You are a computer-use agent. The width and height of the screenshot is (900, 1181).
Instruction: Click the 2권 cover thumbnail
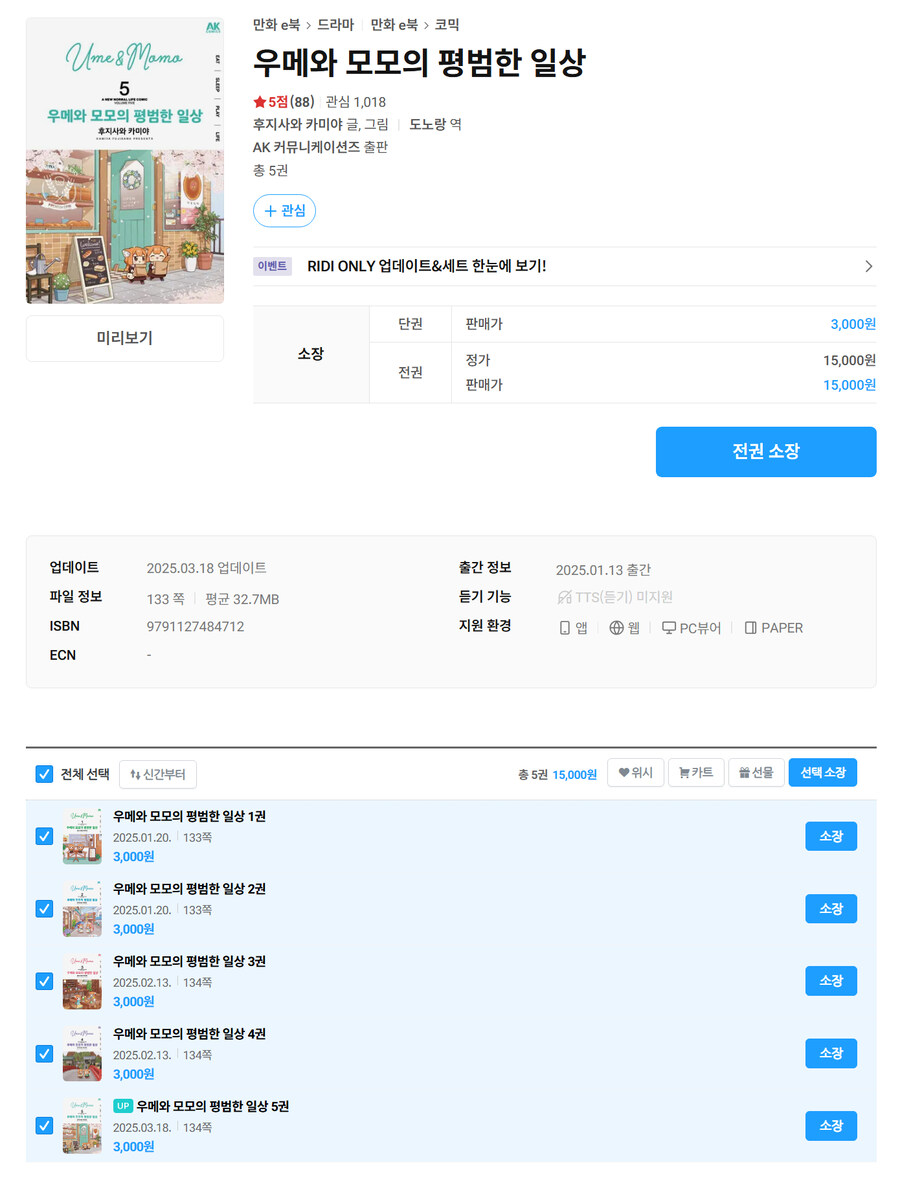pyautogui.click(x=82, y=908)
